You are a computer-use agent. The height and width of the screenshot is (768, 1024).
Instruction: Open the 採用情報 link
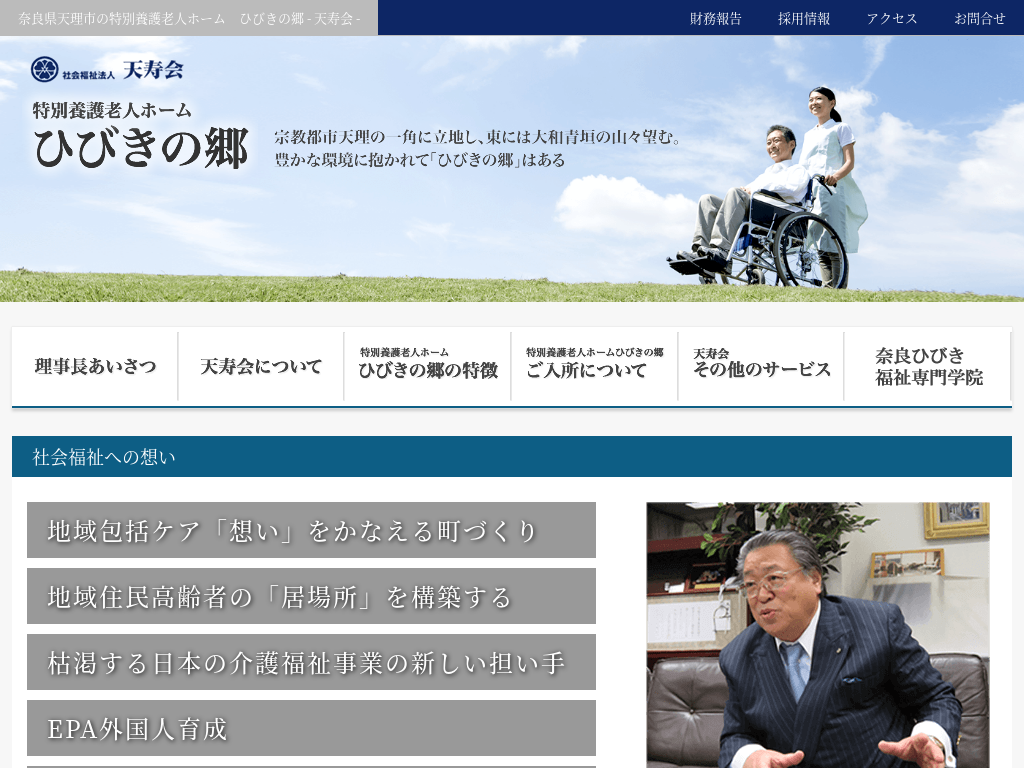[804, 18]
